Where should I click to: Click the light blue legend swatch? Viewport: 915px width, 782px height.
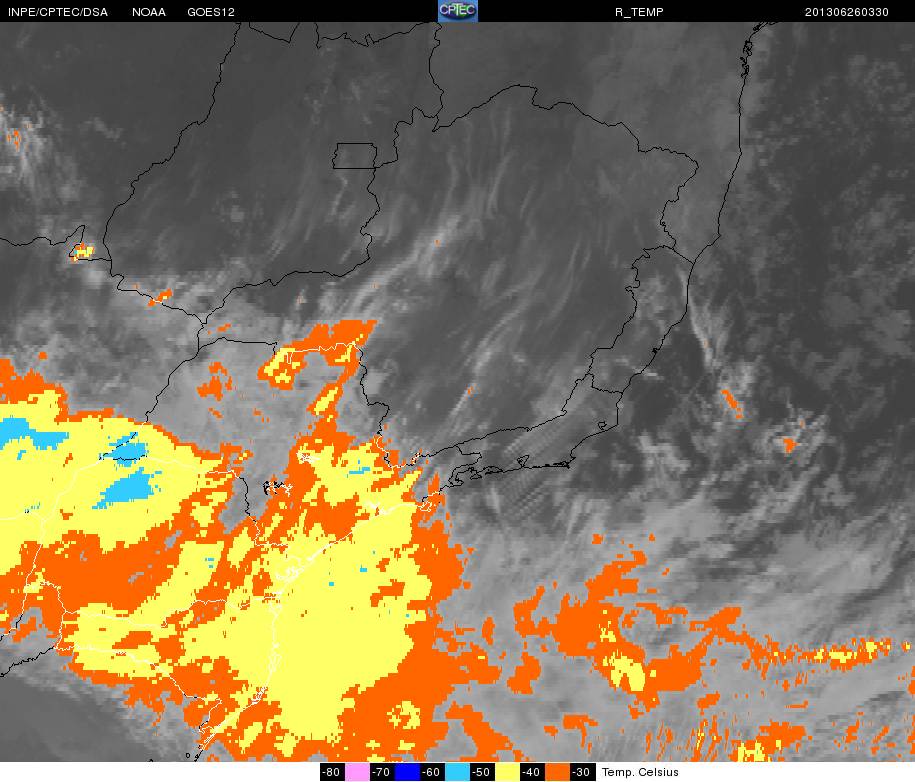click(x=457, y=772)
